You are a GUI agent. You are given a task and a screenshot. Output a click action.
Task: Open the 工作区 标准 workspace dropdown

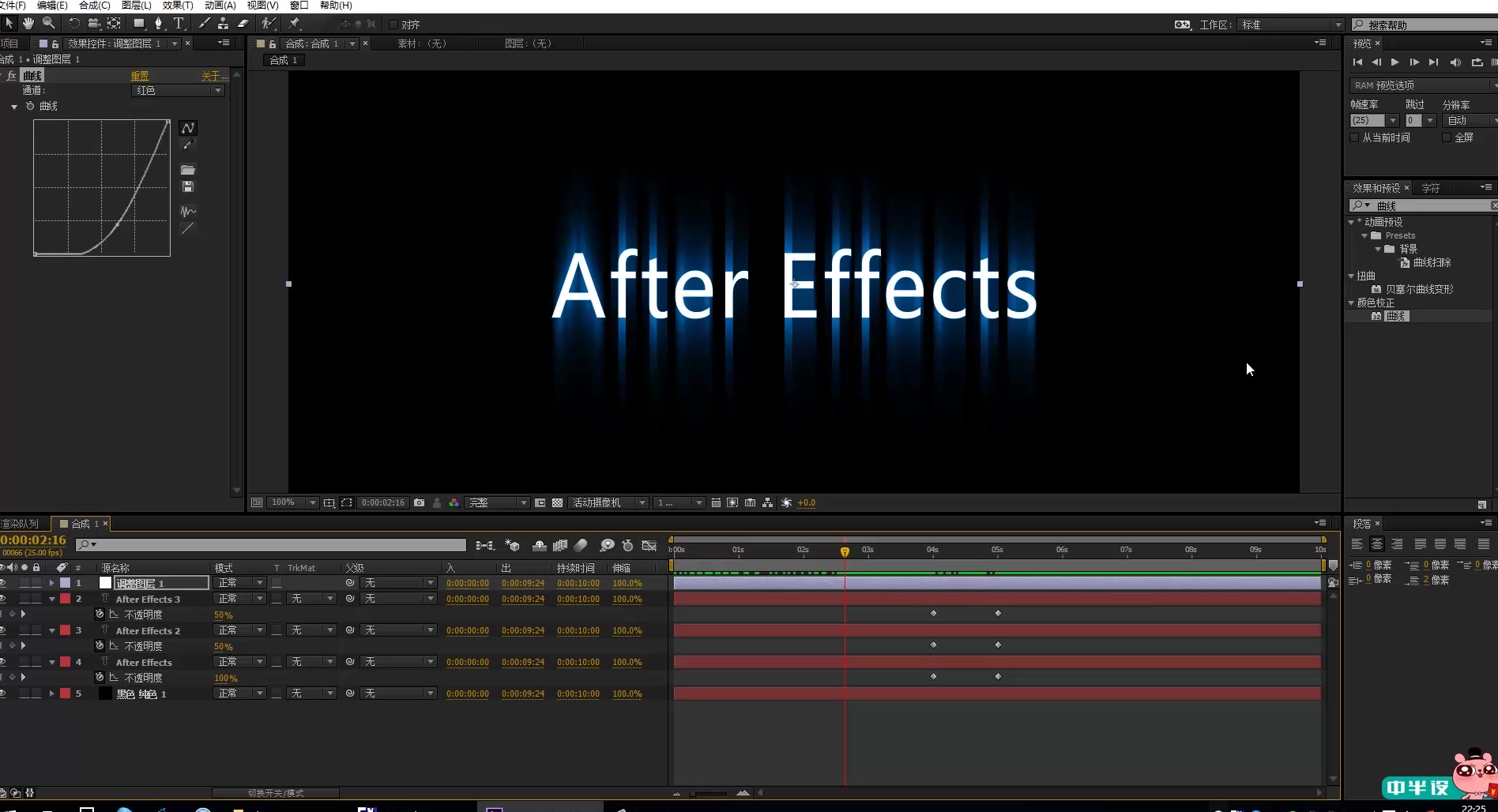[x=1290, y=24]
